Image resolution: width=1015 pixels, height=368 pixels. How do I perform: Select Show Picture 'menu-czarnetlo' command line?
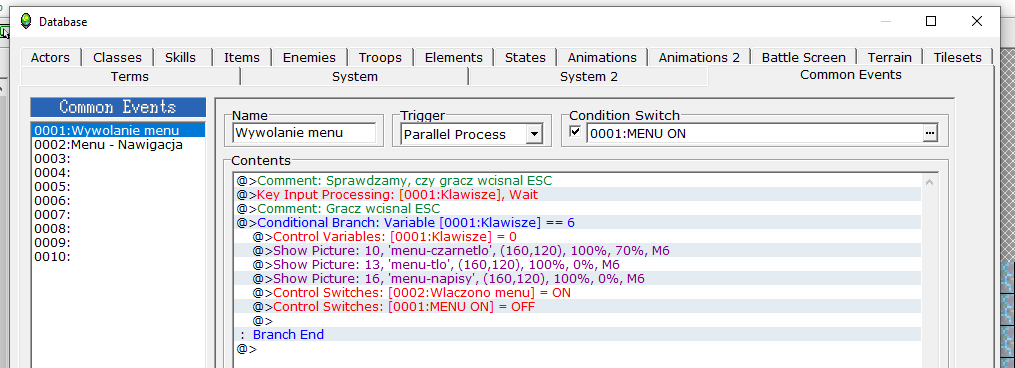[x=577, y=251]
